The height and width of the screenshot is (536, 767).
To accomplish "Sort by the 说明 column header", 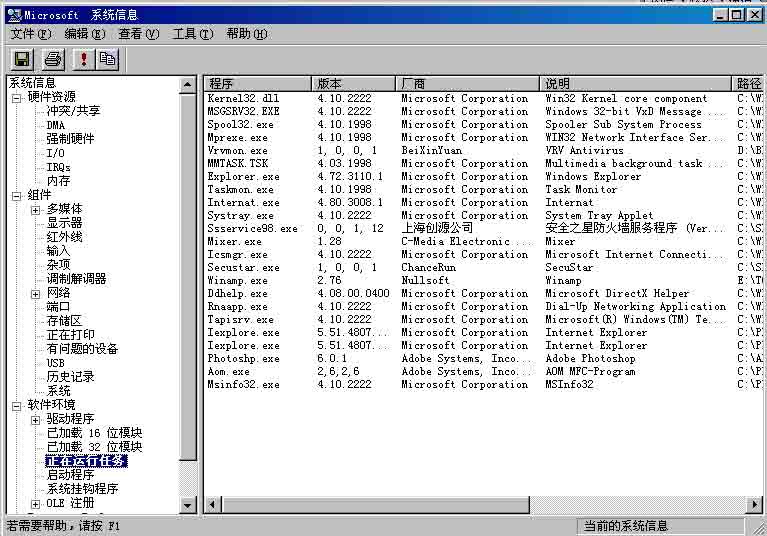I will tap(635, 84).
